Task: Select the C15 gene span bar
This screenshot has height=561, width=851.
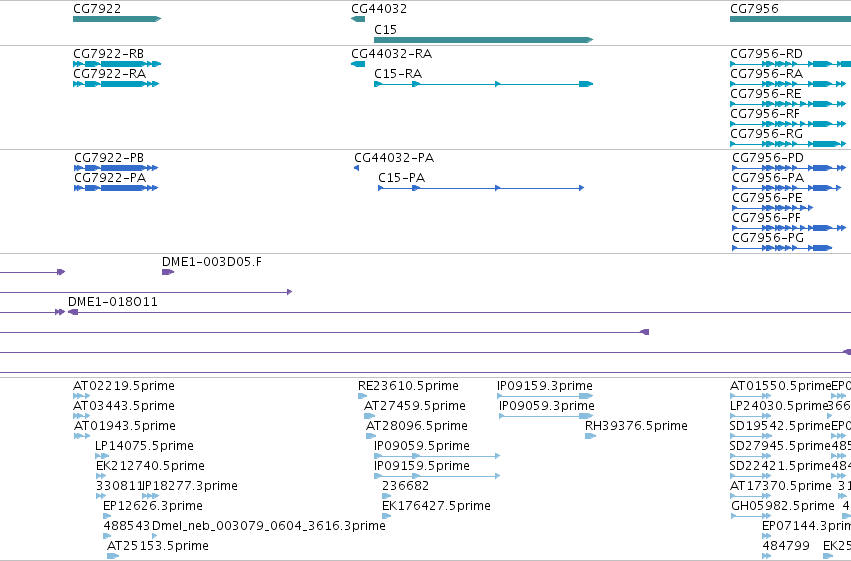Action: (x=484, y=40)
